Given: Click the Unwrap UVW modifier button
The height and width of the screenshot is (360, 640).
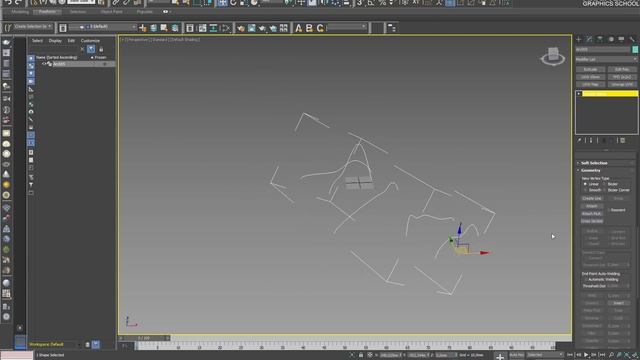Looking at the screenshot, I should pos(622,84).
